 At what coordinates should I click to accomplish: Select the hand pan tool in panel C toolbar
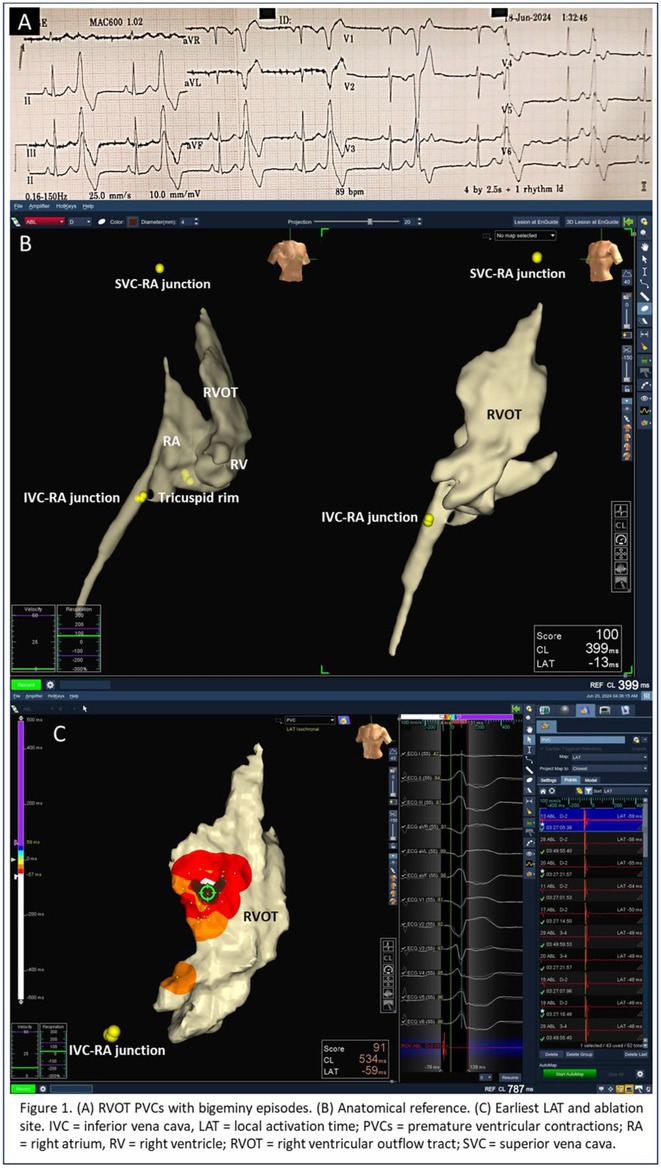529,730
